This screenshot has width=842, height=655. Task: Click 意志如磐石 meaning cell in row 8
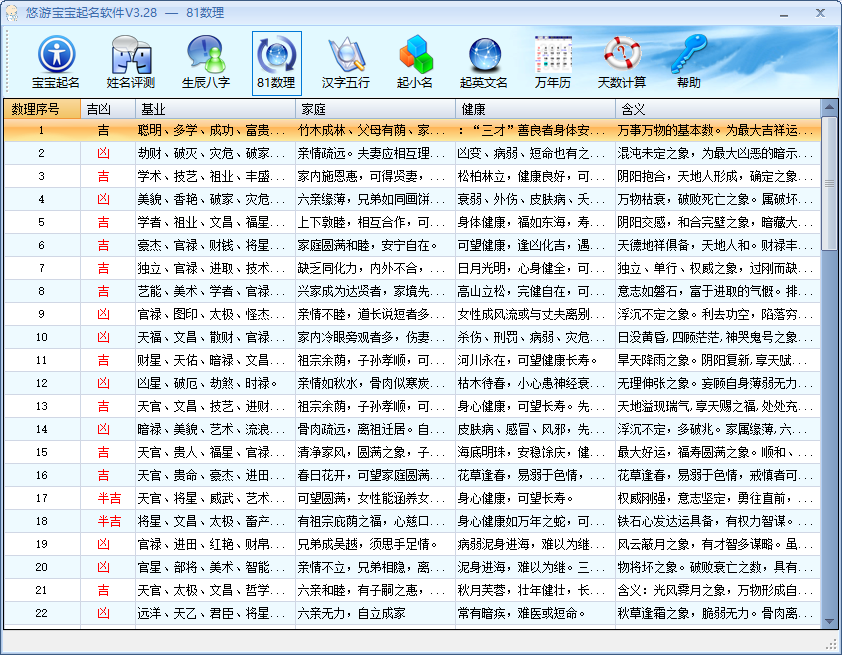pyautogui.click(x=718, y=292)
